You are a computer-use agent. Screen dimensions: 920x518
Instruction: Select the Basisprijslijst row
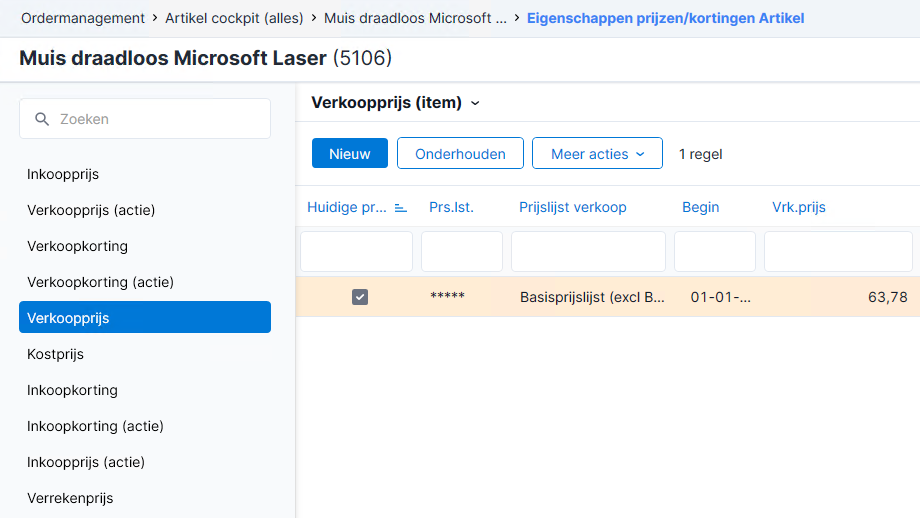(x=607, y=297)
